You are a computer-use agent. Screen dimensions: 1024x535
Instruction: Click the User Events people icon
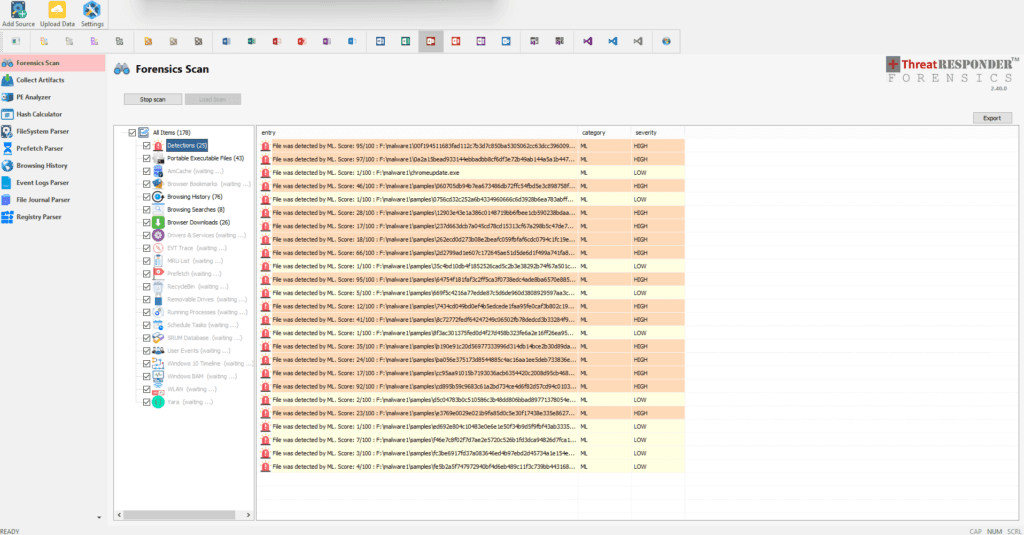click(x=158, y=351)
